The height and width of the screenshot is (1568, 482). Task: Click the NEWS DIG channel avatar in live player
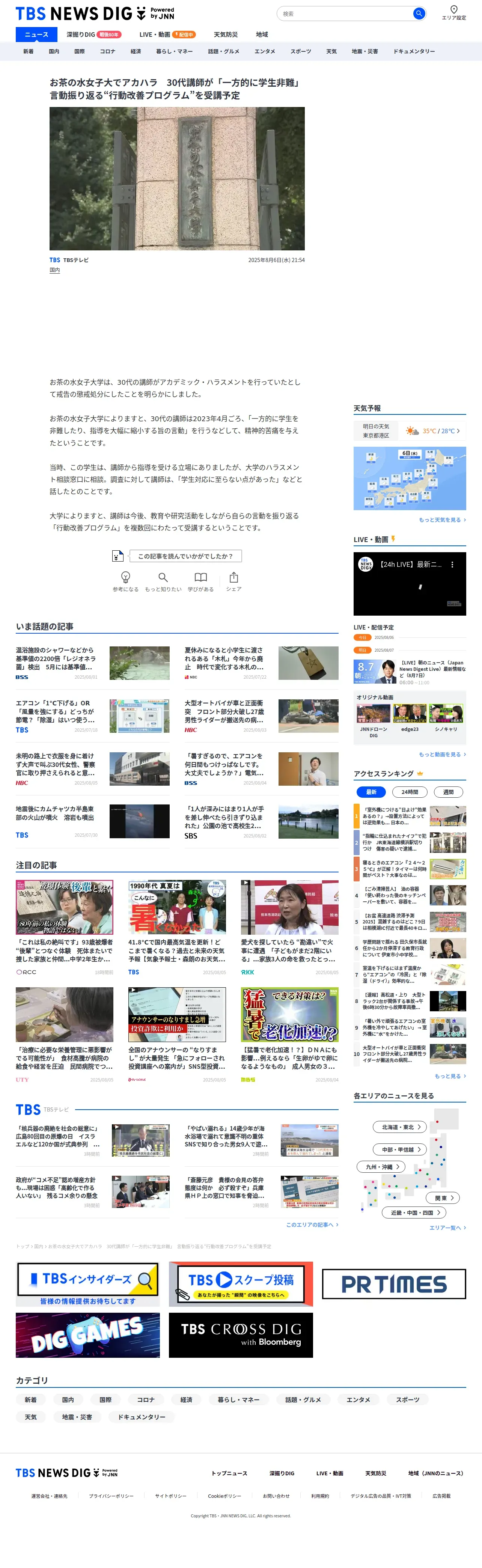click(x=365, y=564)
